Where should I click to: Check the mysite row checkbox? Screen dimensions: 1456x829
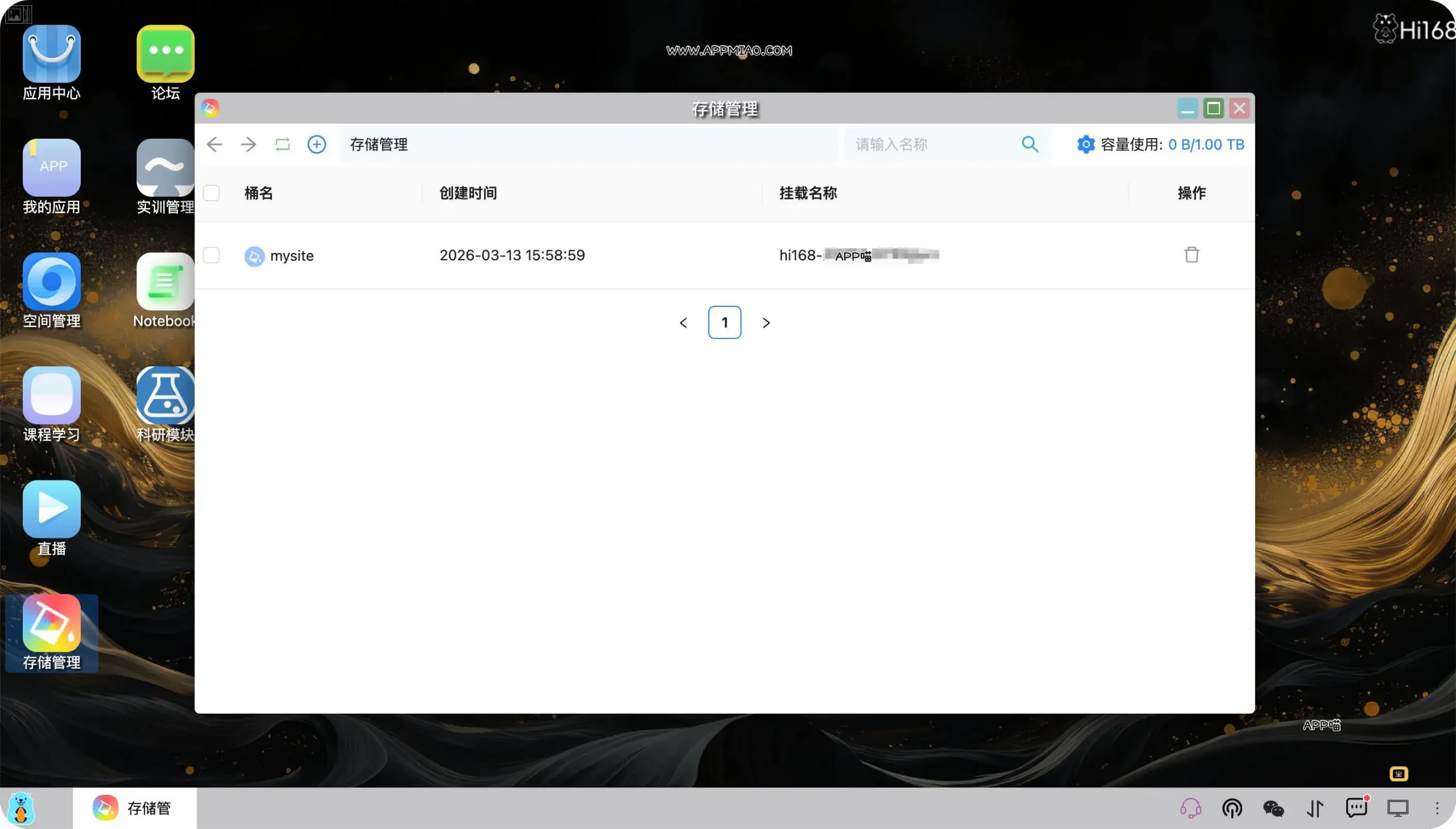(x=211, y=255)
